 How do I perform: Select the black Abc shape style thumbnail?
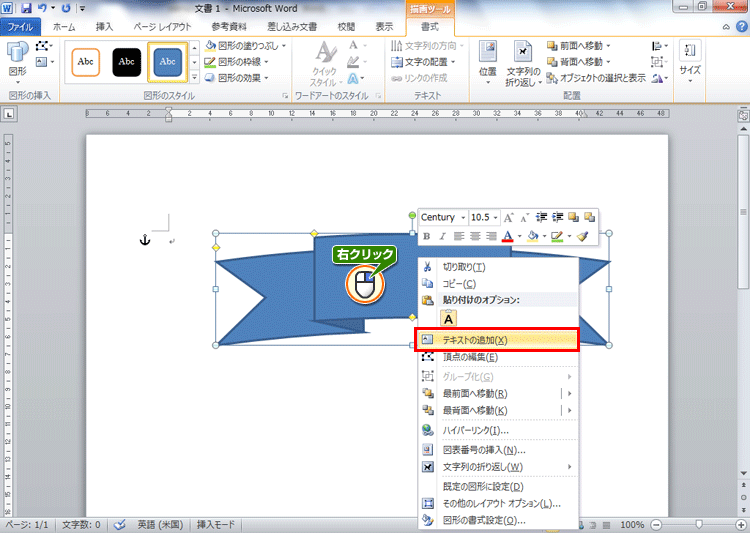pyautogui.click(x=127, y=62)
